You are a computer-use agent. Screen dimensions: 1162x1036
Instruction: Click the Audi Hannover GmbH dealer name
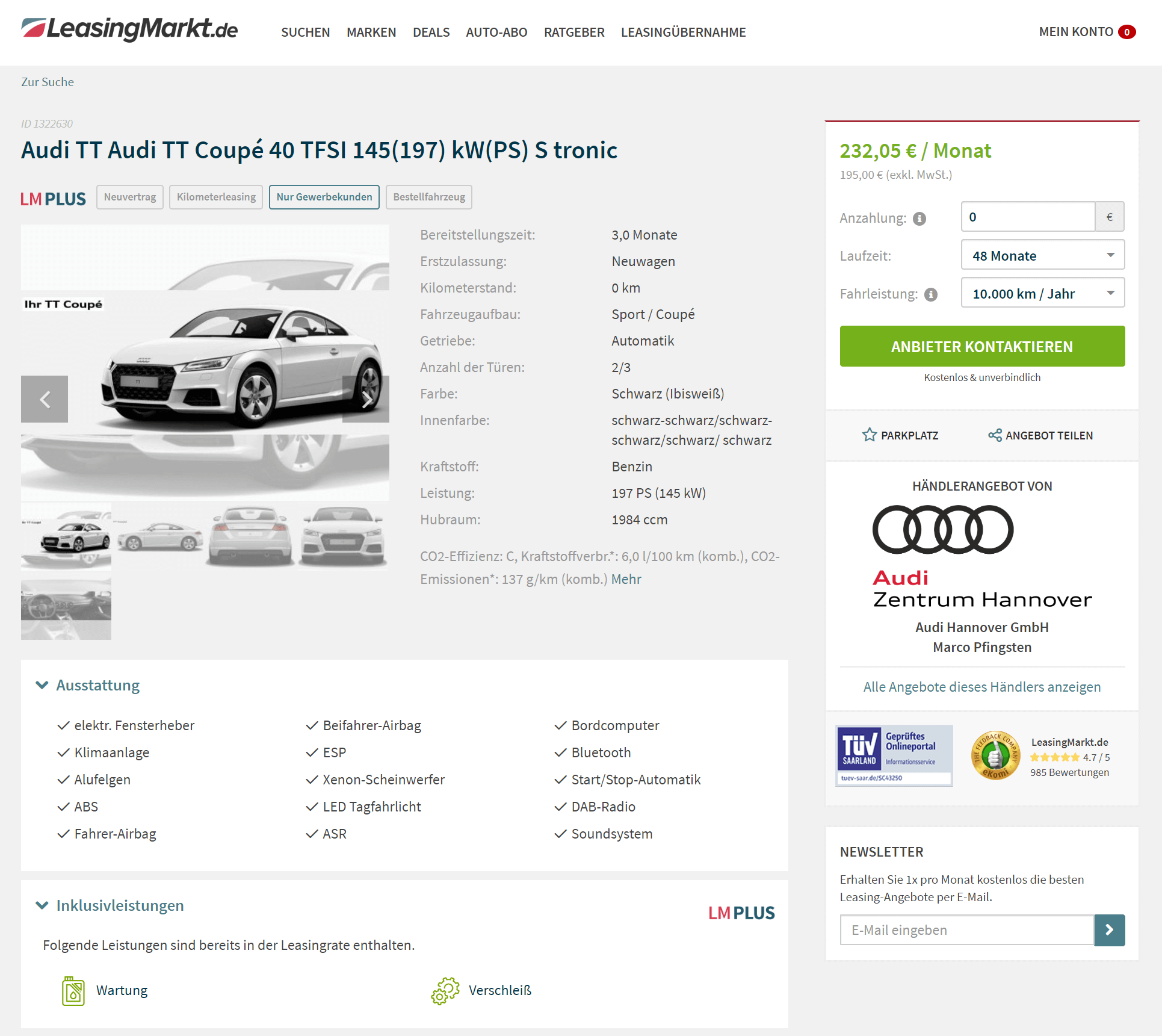click(981, 627)
